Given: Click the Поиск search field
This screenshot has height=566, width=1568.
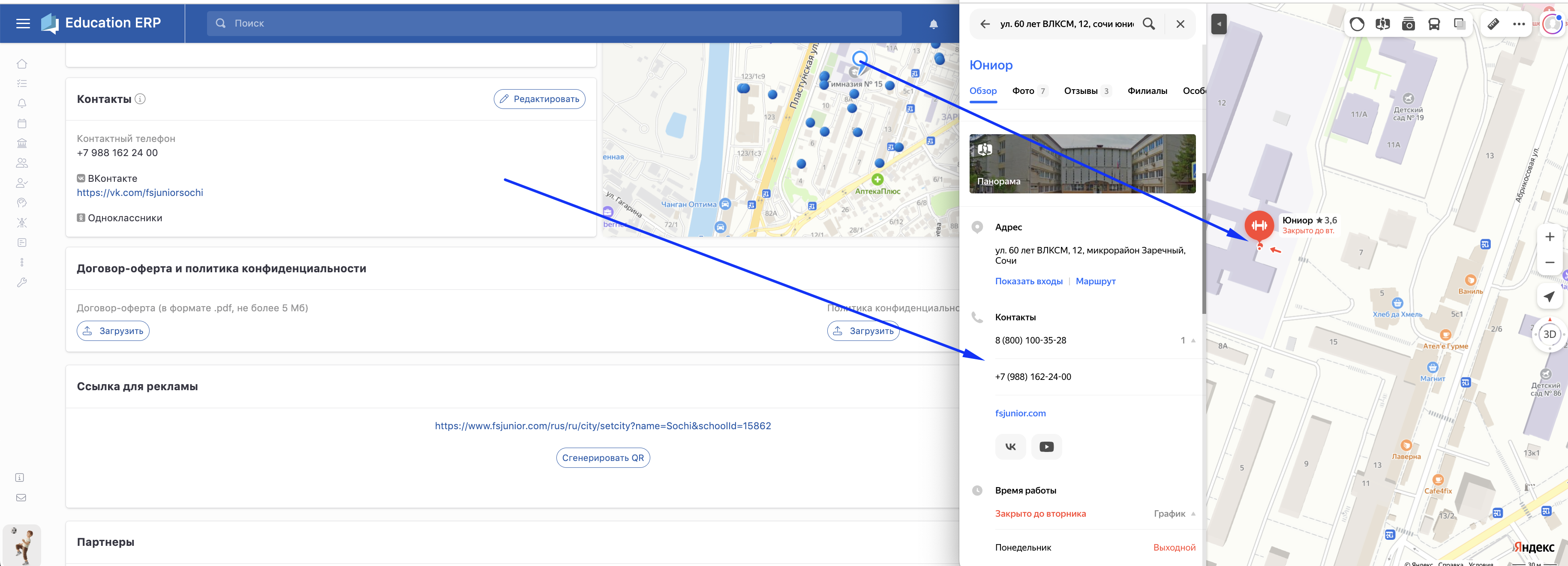Looking at the screenshot, I should click(x=554, y=23).
